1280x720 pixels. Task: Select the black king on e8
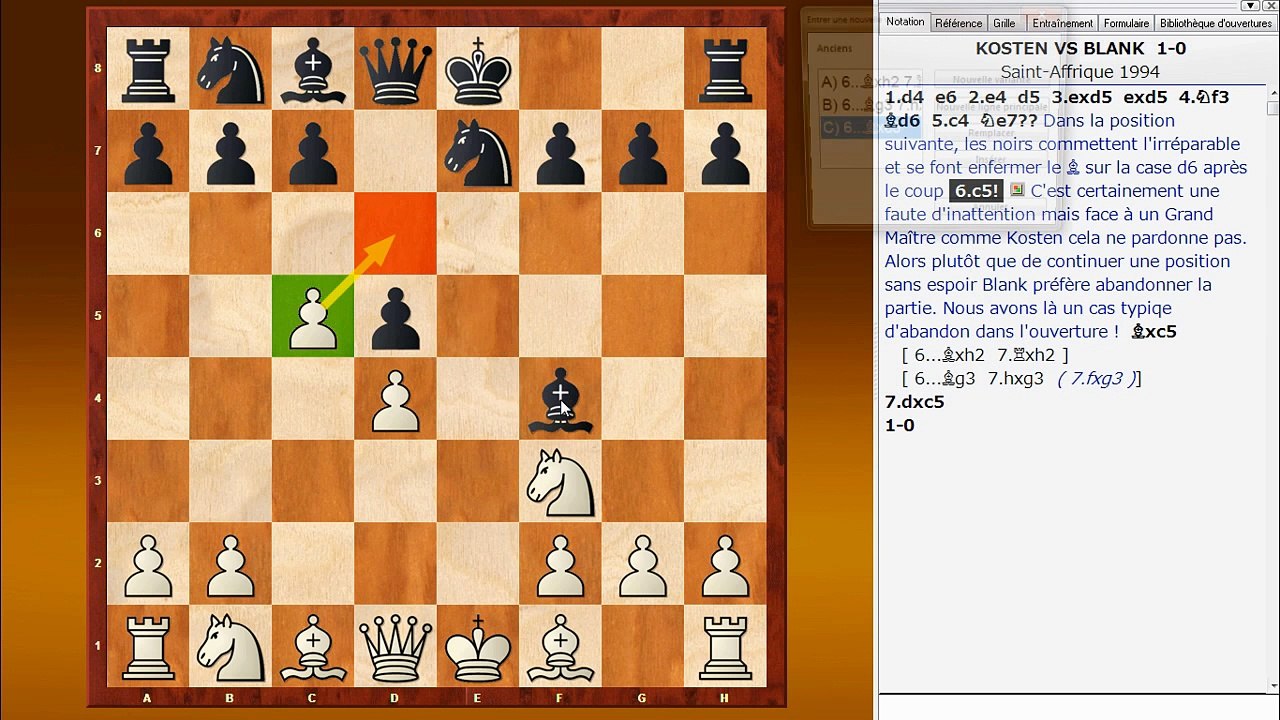coord(478,69)
